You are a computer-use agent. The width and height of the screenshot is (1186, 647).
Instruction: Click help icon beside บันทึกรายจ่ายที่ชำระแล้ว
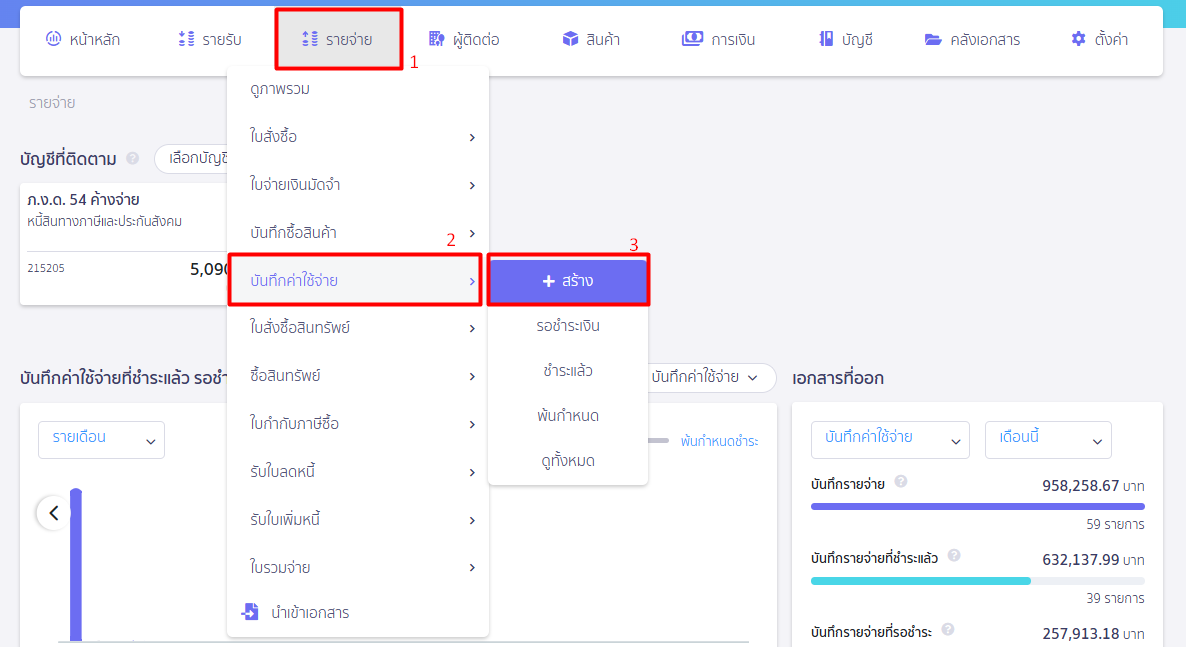(954, 555)
